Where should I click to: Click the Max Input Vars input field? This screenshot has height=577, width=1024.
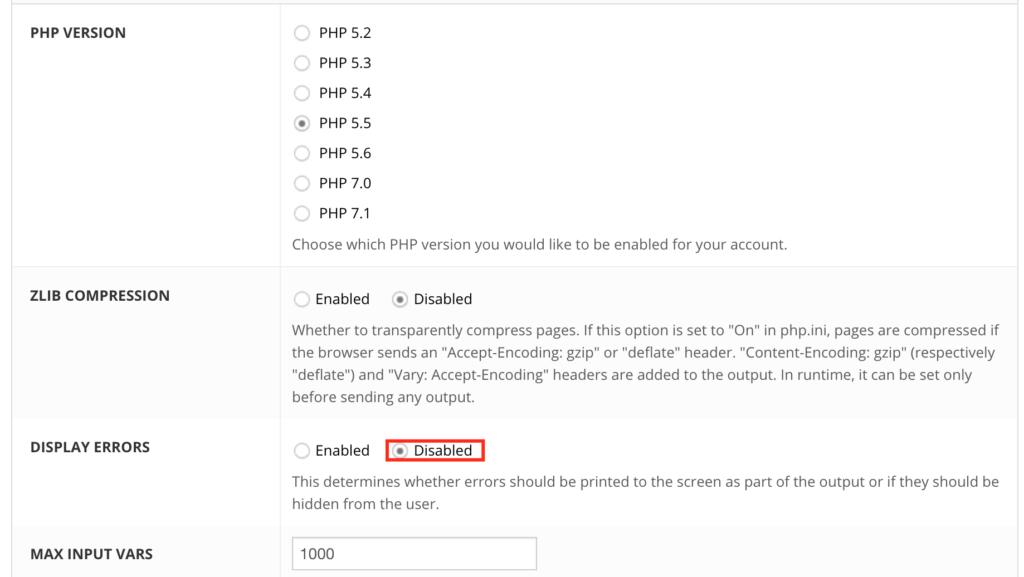point(413,553)
